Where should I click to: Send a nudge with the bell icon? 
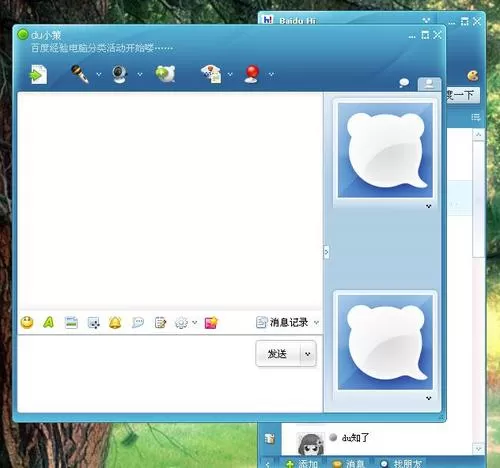point(115,322)
